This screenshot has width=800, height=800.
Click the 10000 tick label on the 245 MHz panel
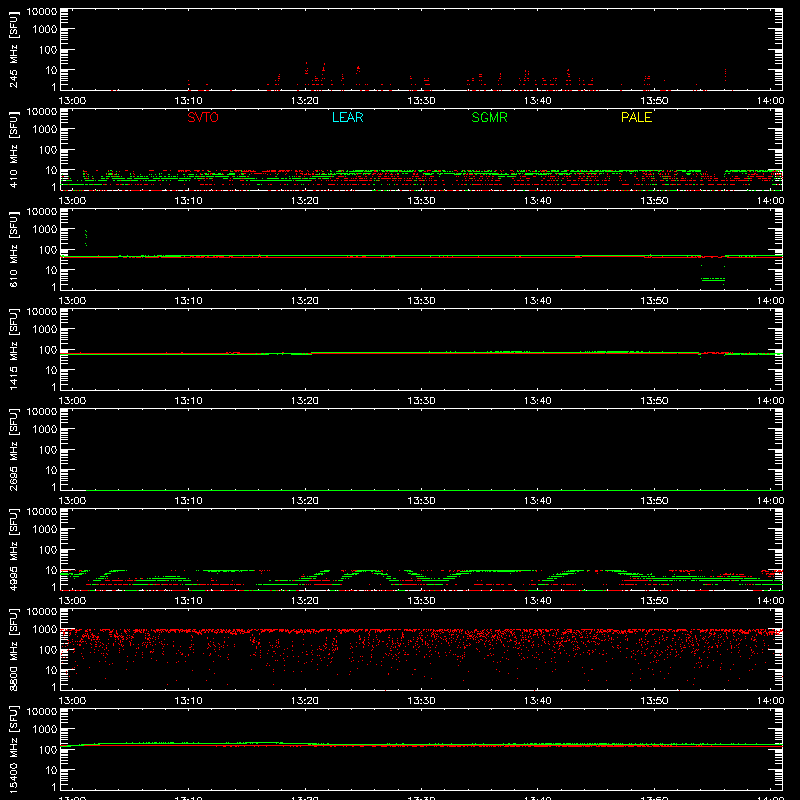pos(42,12)
